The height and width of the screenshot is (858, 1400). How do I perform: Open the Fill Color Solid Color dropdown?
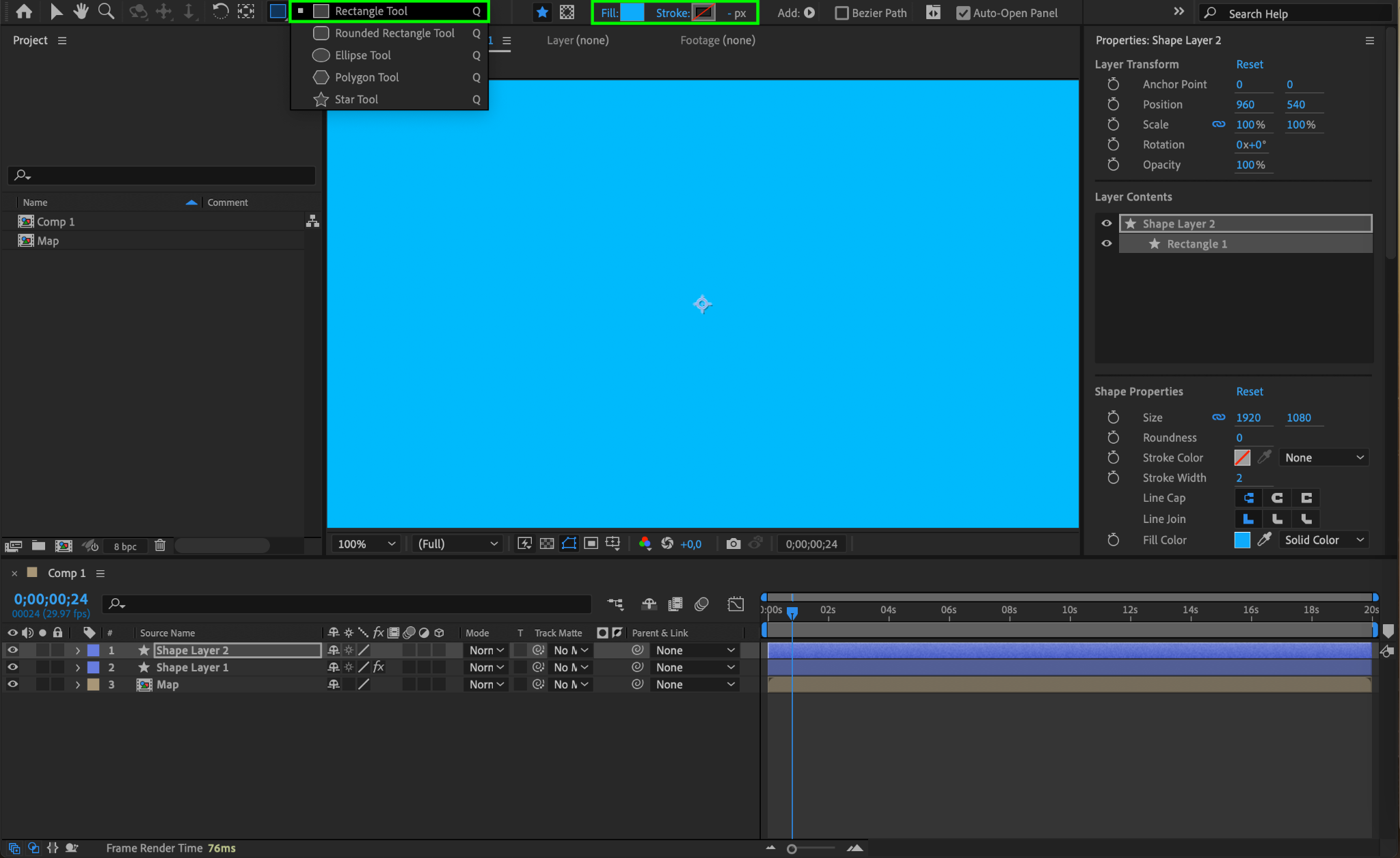1323,539
